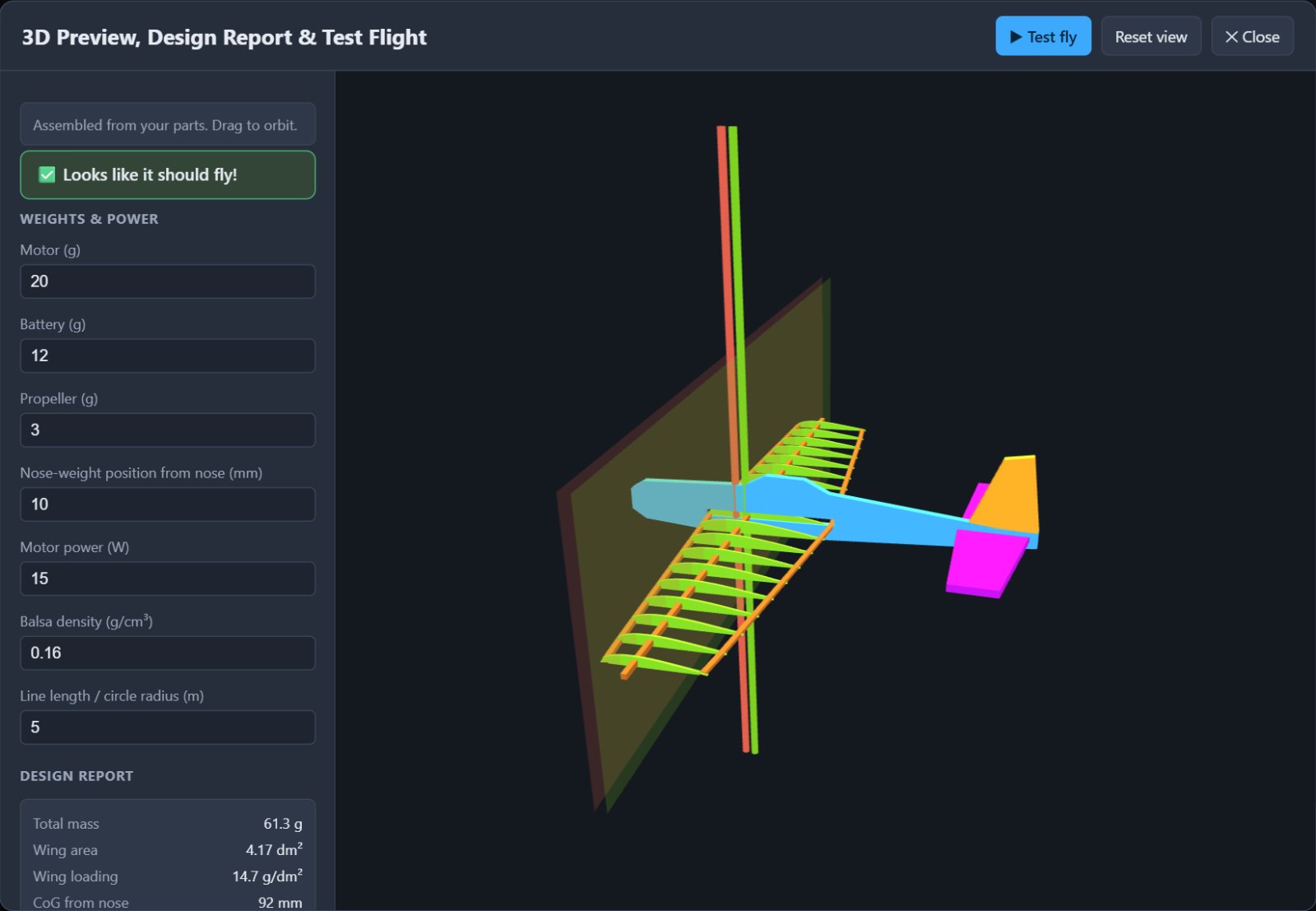Edit the Battery (g) input field

(168, 356)
